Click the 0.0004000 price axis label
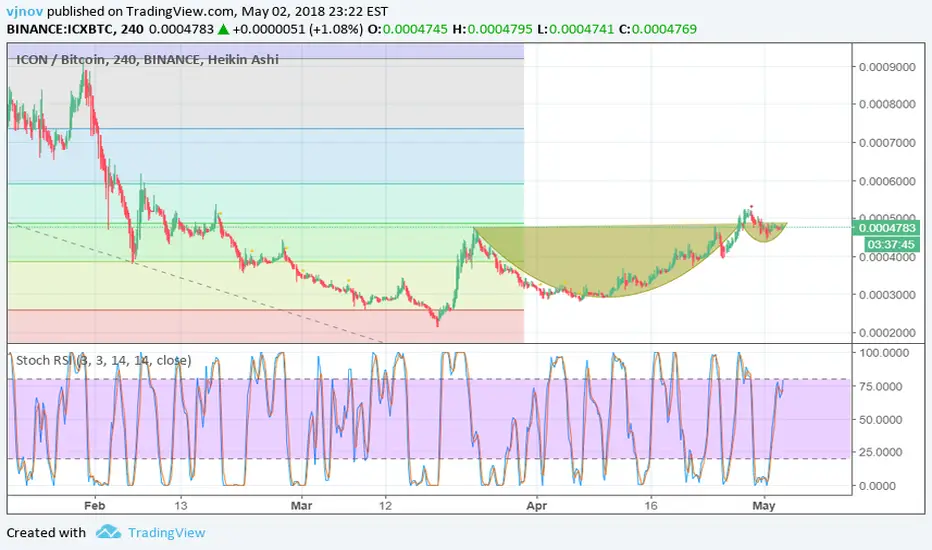This screenshot has width=932, height=550. coord(887,257)
